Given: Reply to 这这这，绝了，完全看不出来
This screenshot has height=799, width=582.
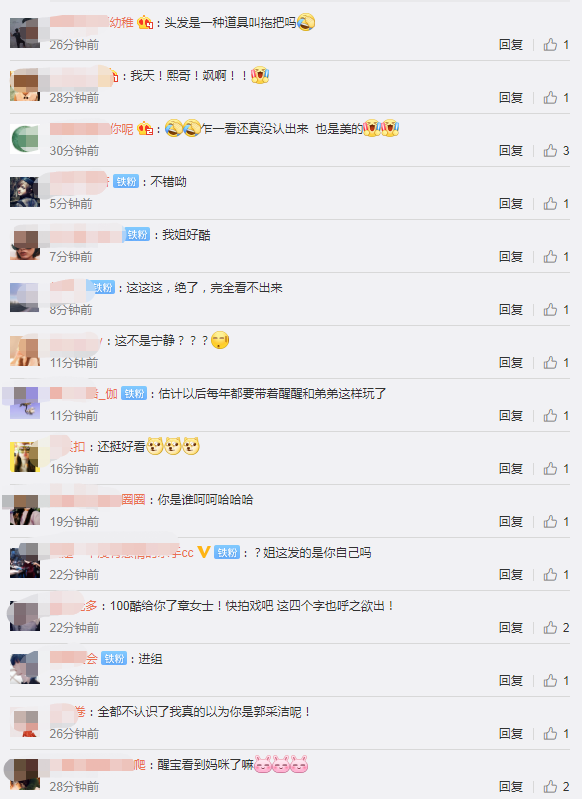Looking at the screenshot, I should pos(511,310).
